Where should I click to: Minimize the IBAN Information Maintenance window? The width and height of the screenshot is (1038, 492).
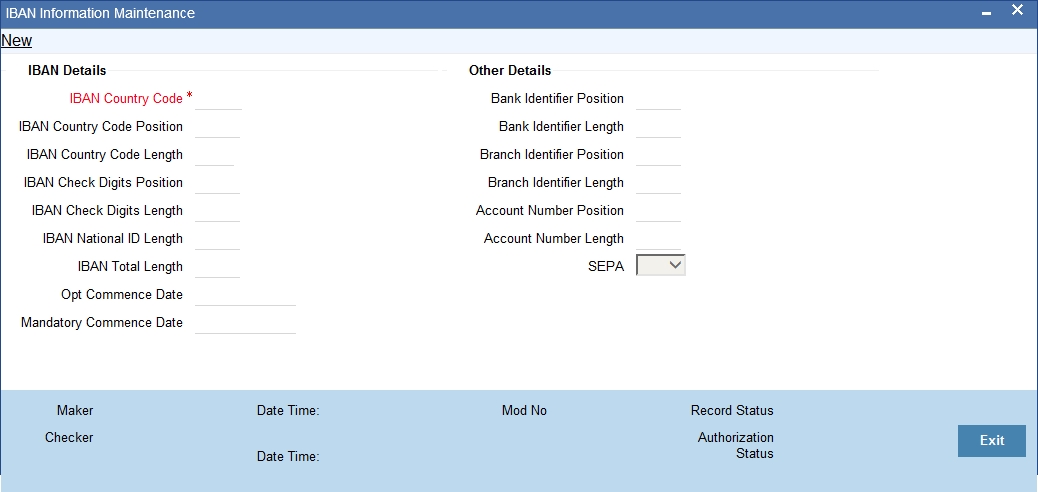tap(986, 13)
